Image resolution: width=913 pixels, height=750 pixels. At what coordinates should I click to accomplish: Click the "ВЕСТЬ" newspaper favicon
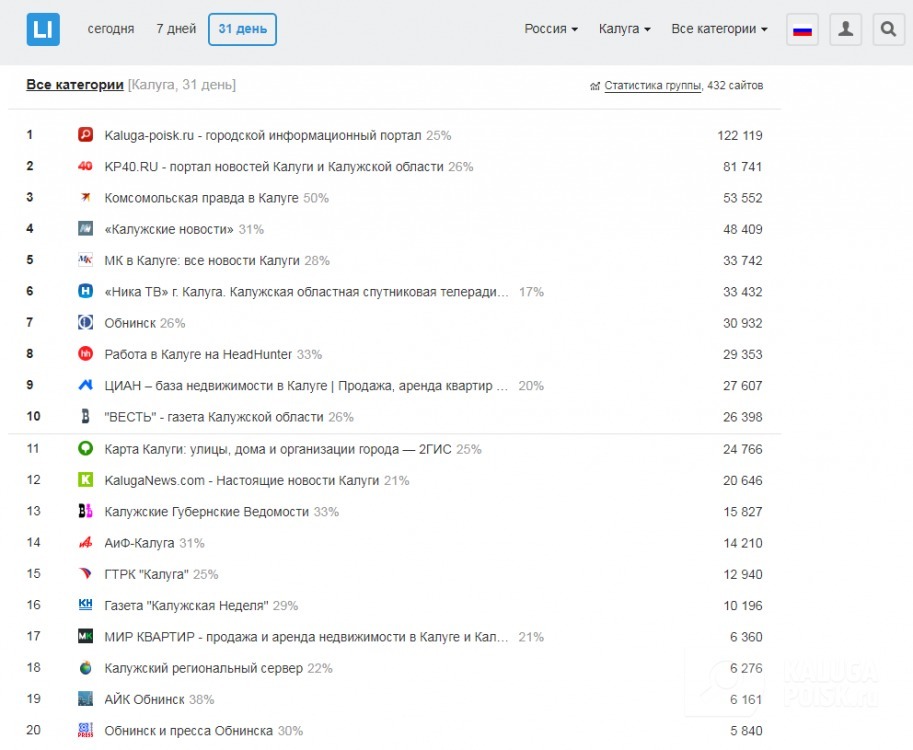pos(86,416)
